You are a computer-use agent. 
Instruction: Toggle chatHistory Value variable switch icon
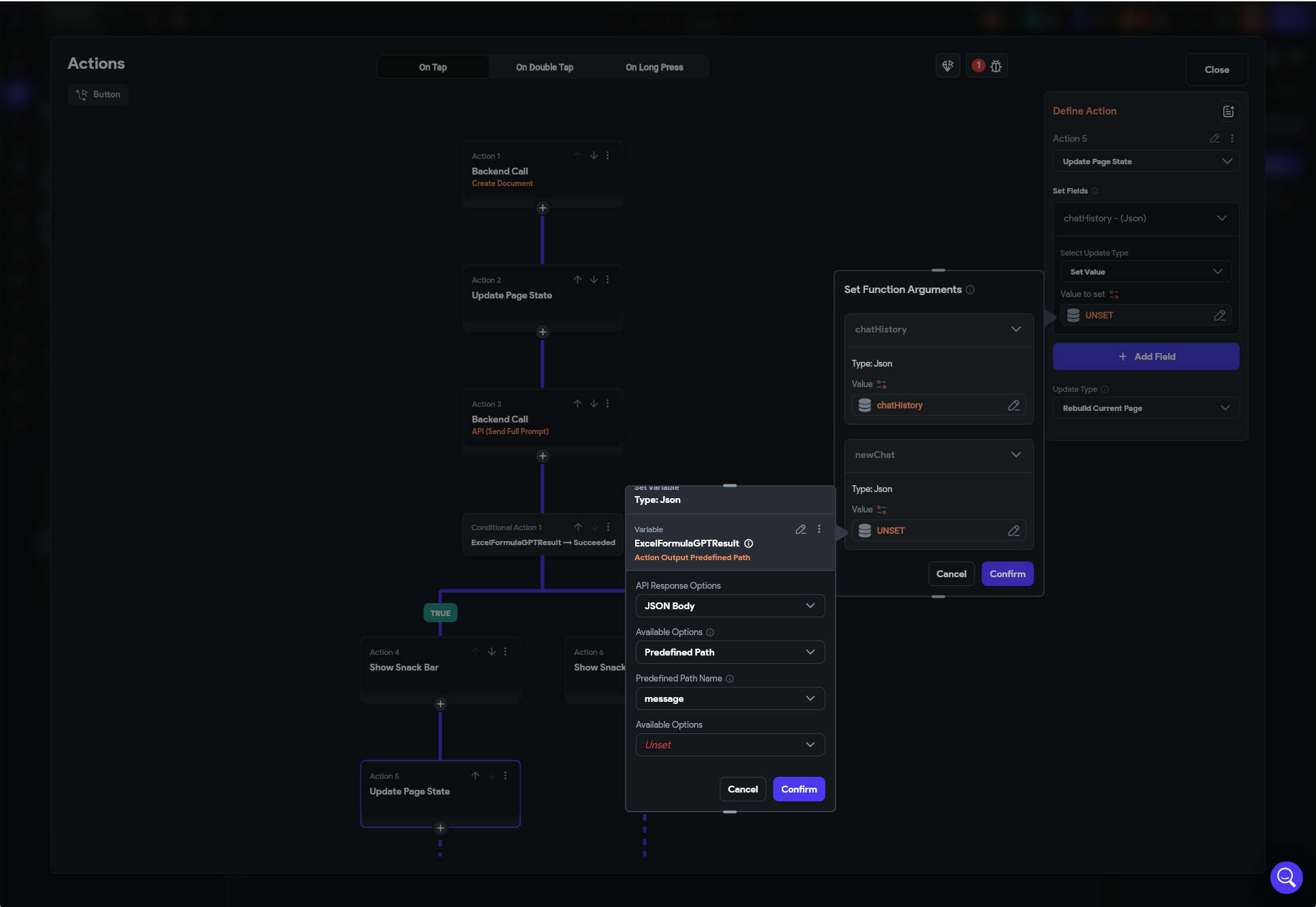pyautogui.click(x=881, y=385)
